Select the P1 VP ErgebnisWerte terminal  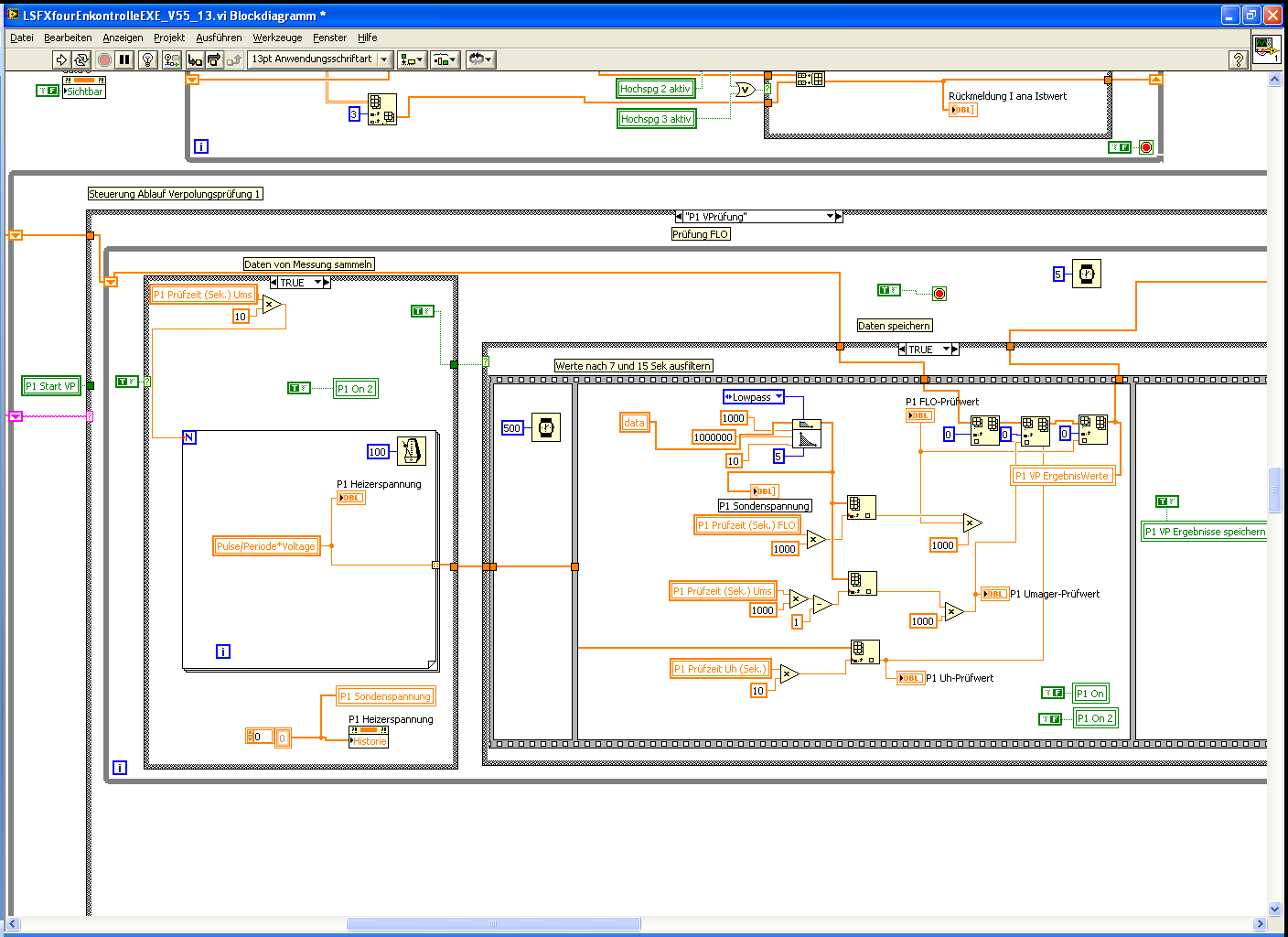coord(1063,476)
